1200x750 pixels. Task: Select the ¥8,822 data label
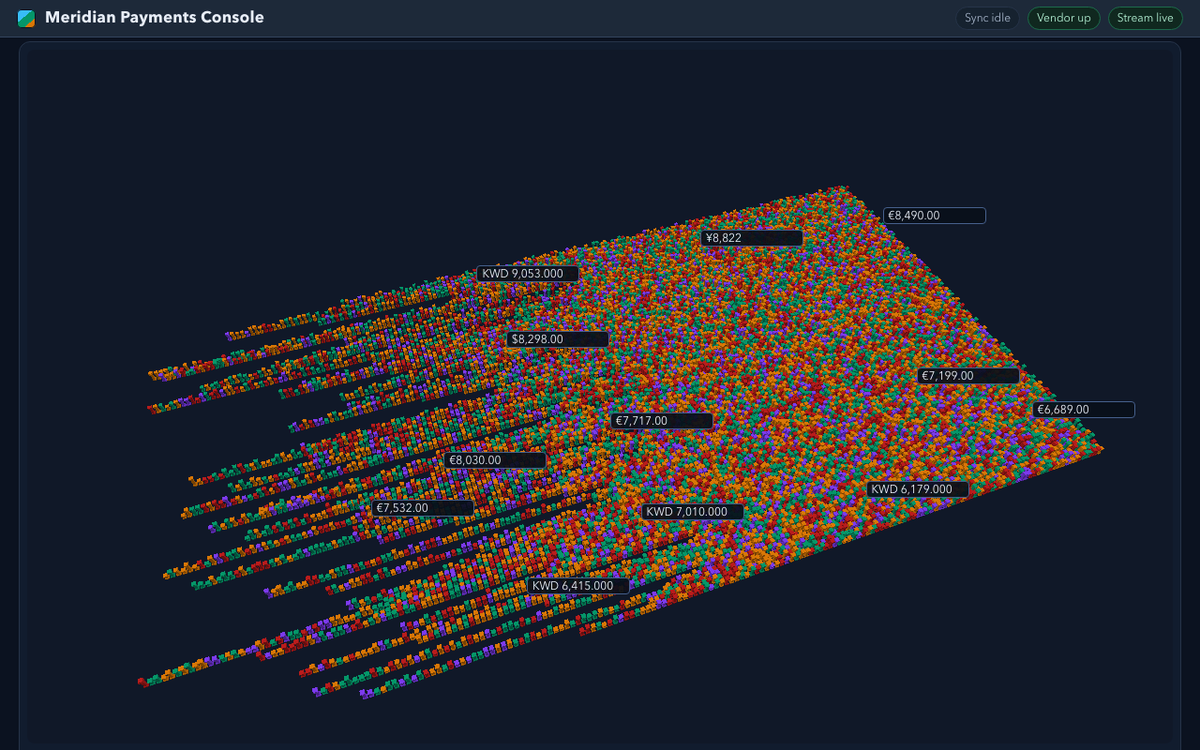pyautogui.click(x=752, y=238)
